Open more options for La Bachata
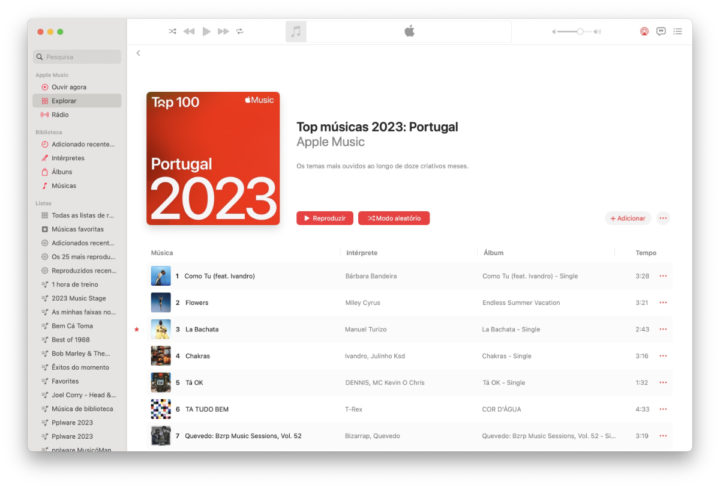 663,329
